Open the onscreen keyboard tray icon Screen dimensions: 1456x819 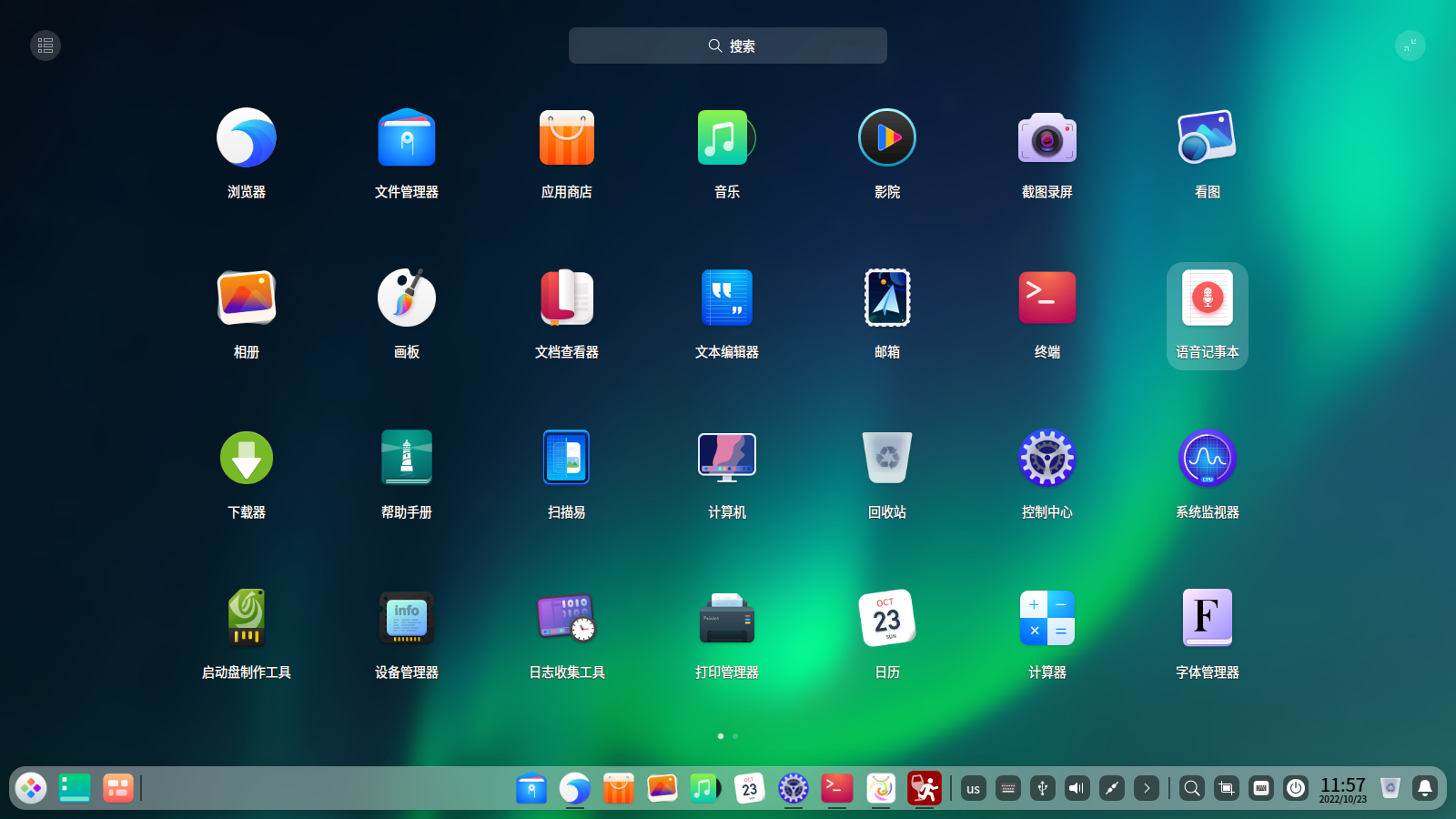[x=1008, y=788]
